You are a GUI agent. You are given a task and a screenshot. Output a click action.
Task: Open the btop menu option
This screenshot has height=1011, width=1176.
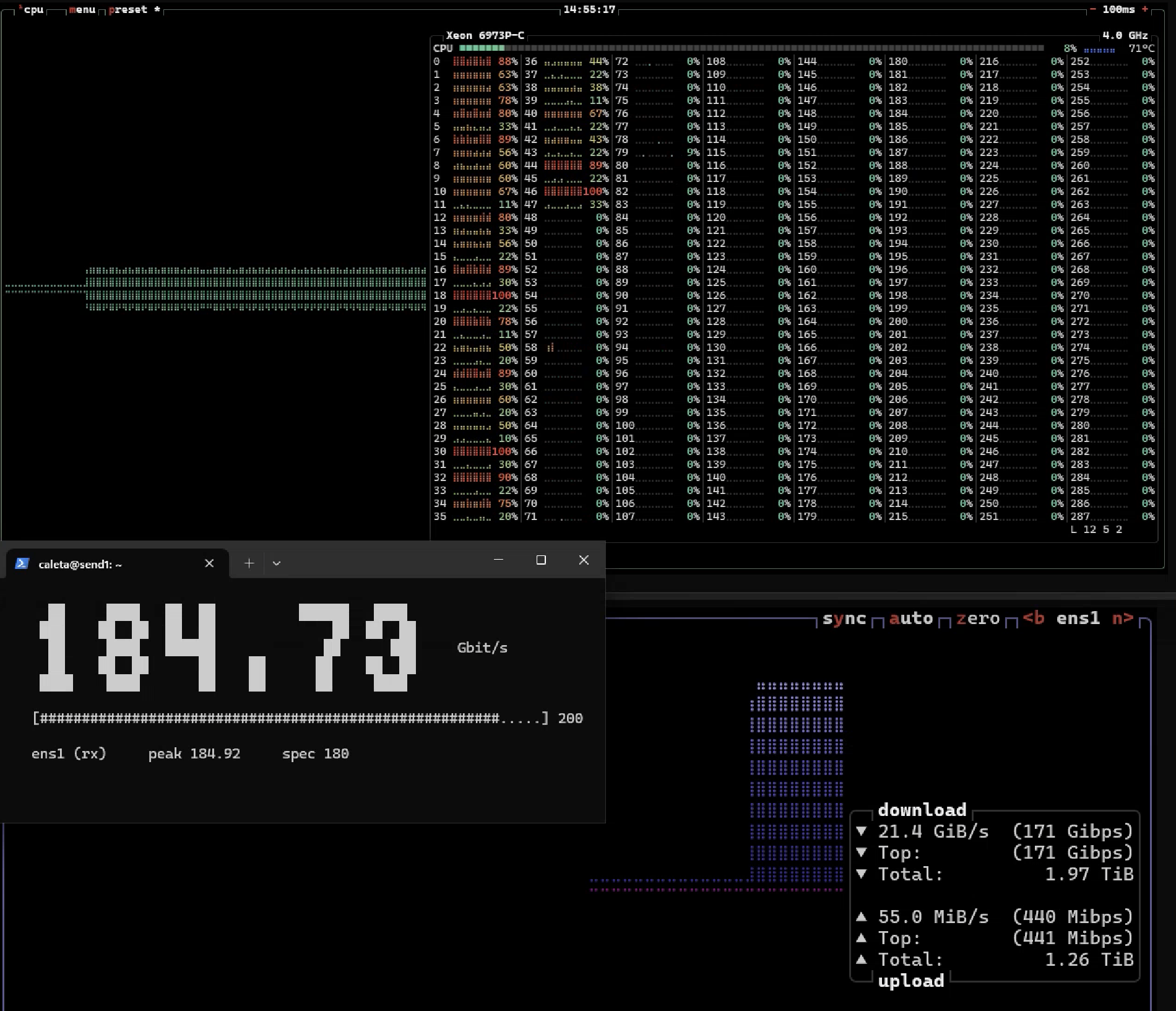[x=82, y=9]
